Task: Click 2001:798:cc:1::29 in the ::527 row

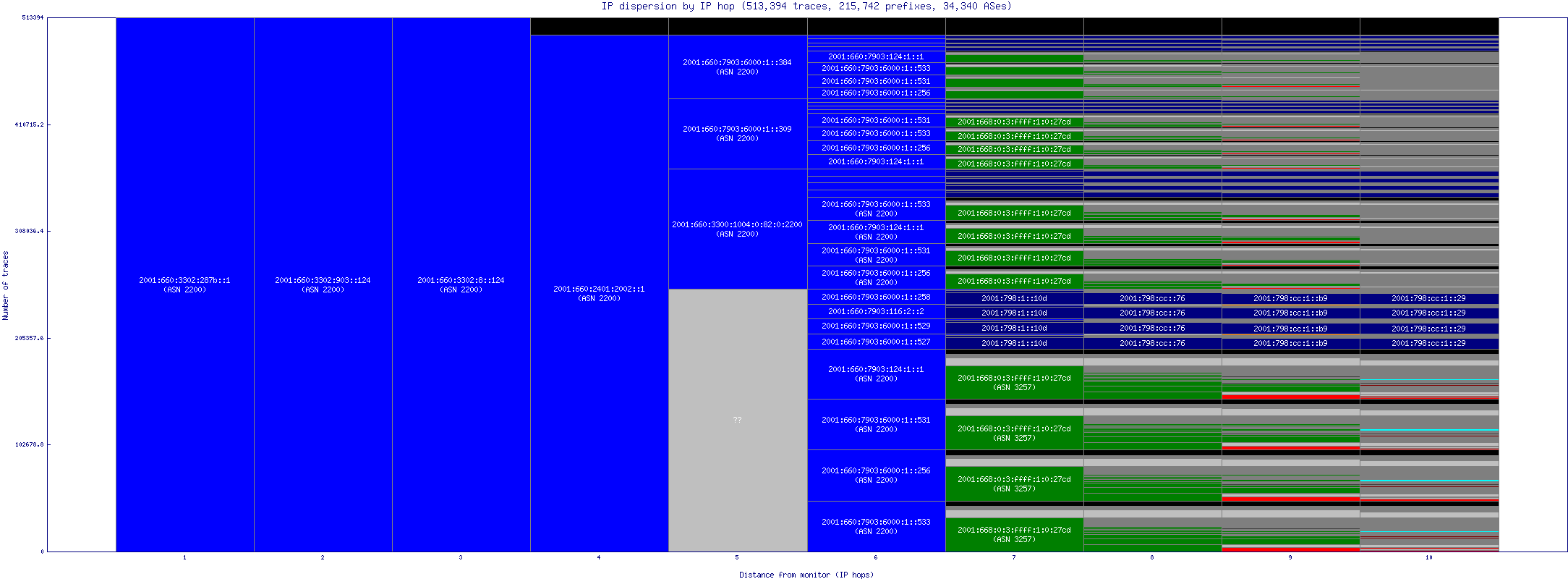Action: click(x=1428, y=343)
